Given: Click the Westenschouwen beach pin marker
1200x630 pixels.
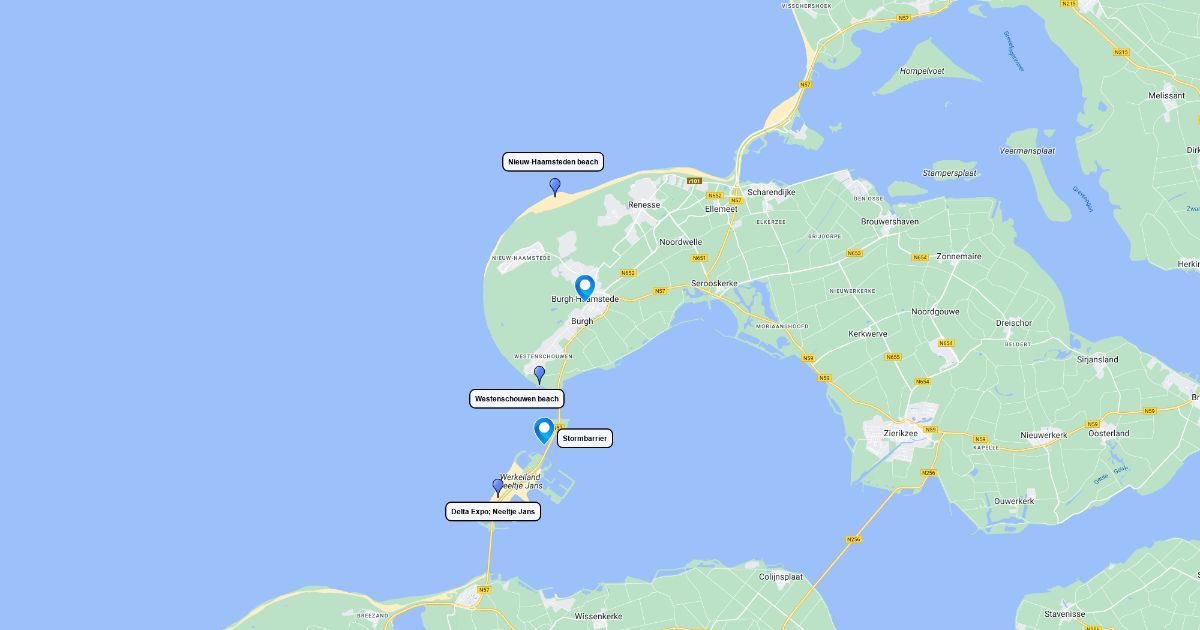Looking at the screenshot, I should (x=540, y=374).
